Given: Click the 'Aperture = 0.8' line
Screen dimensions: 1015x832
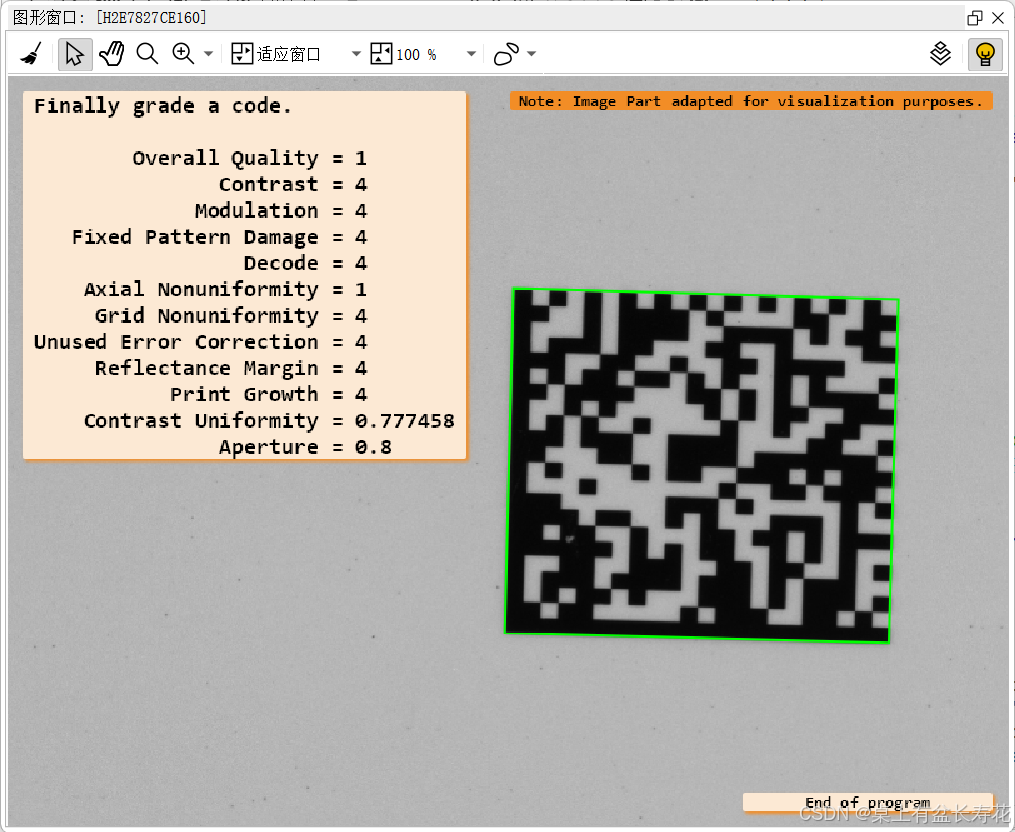Looking at the screenshot, I should pyautogui.click(x=305, y=447).
